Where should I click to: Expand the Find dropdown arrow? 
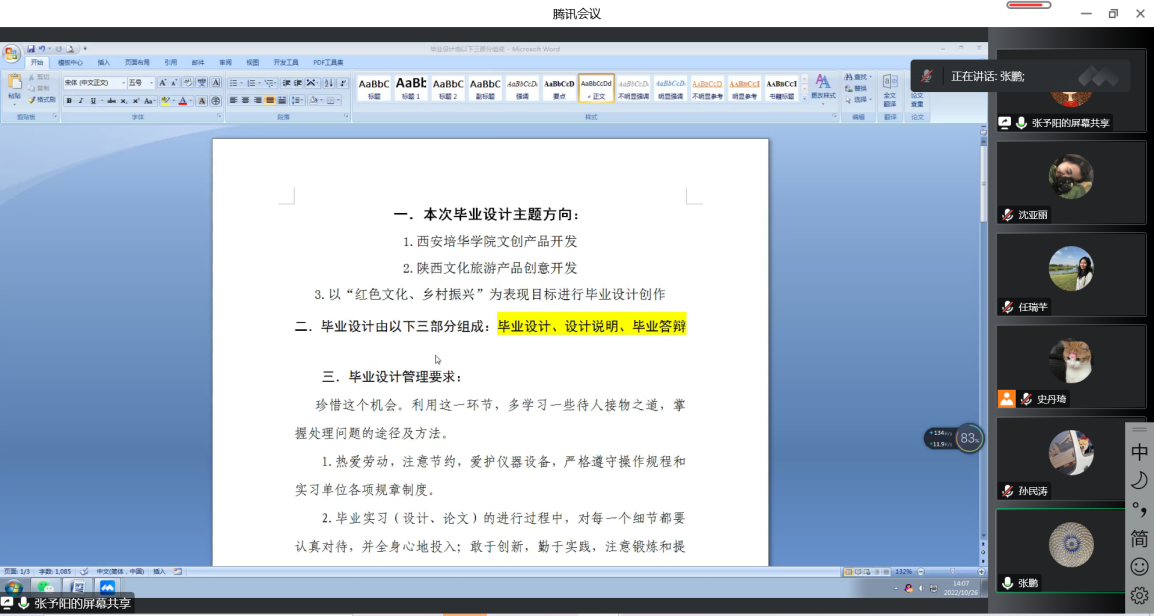[871, 77]
